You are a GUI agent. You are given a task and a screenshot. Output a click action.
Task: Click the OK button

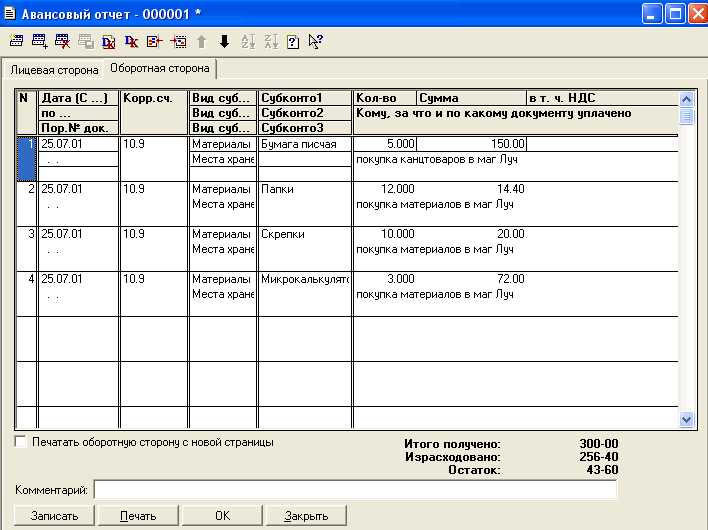click(222, 515)
